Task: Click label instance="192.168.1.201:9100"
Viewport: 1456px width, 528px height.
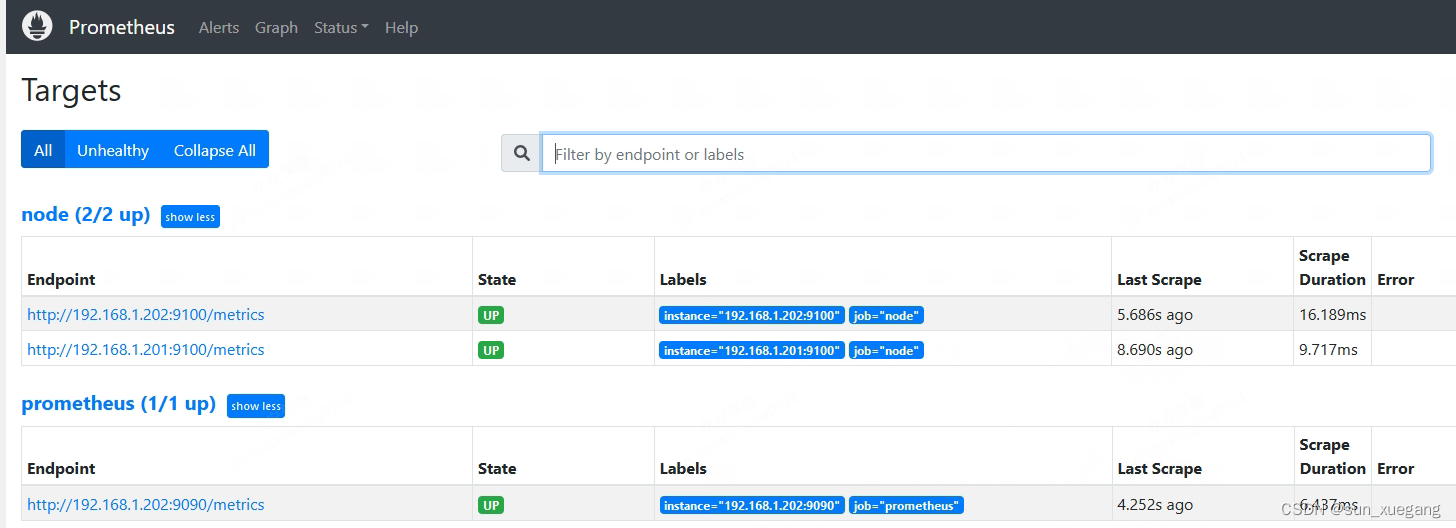Action: 752,351
